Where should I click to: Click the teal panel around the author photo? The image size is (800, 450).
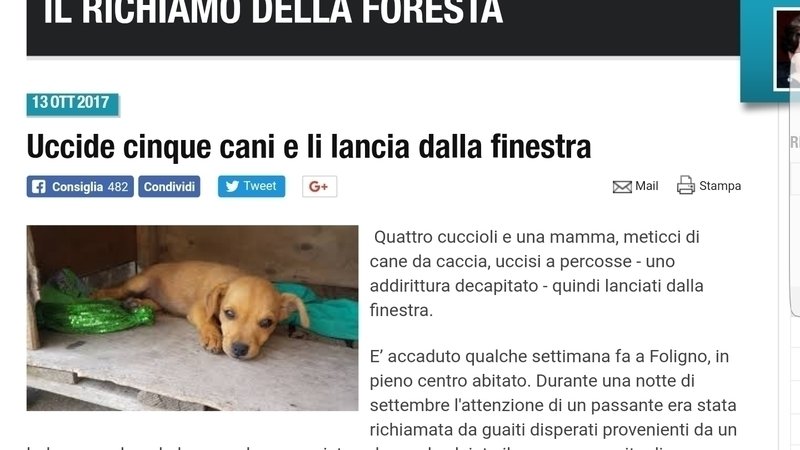[770, 50]
